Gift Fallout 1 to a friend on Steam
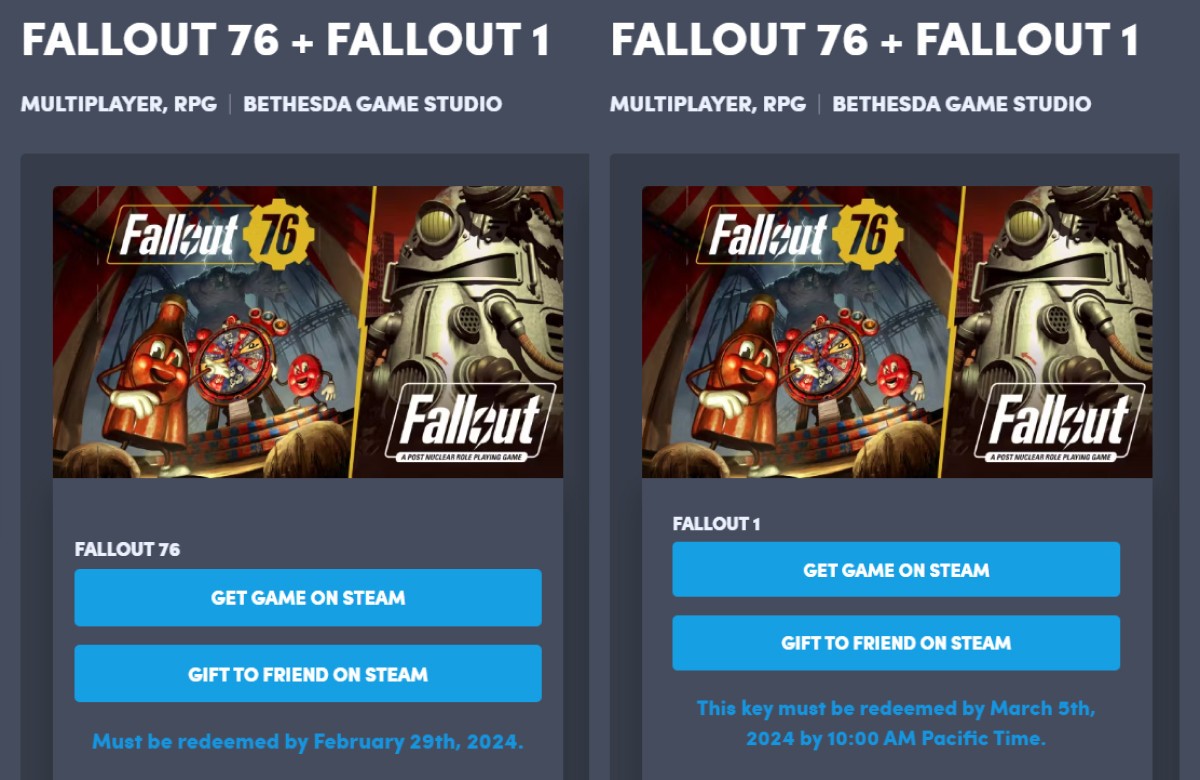Screen dimensions: 1200x780 (x=896, y=643)
